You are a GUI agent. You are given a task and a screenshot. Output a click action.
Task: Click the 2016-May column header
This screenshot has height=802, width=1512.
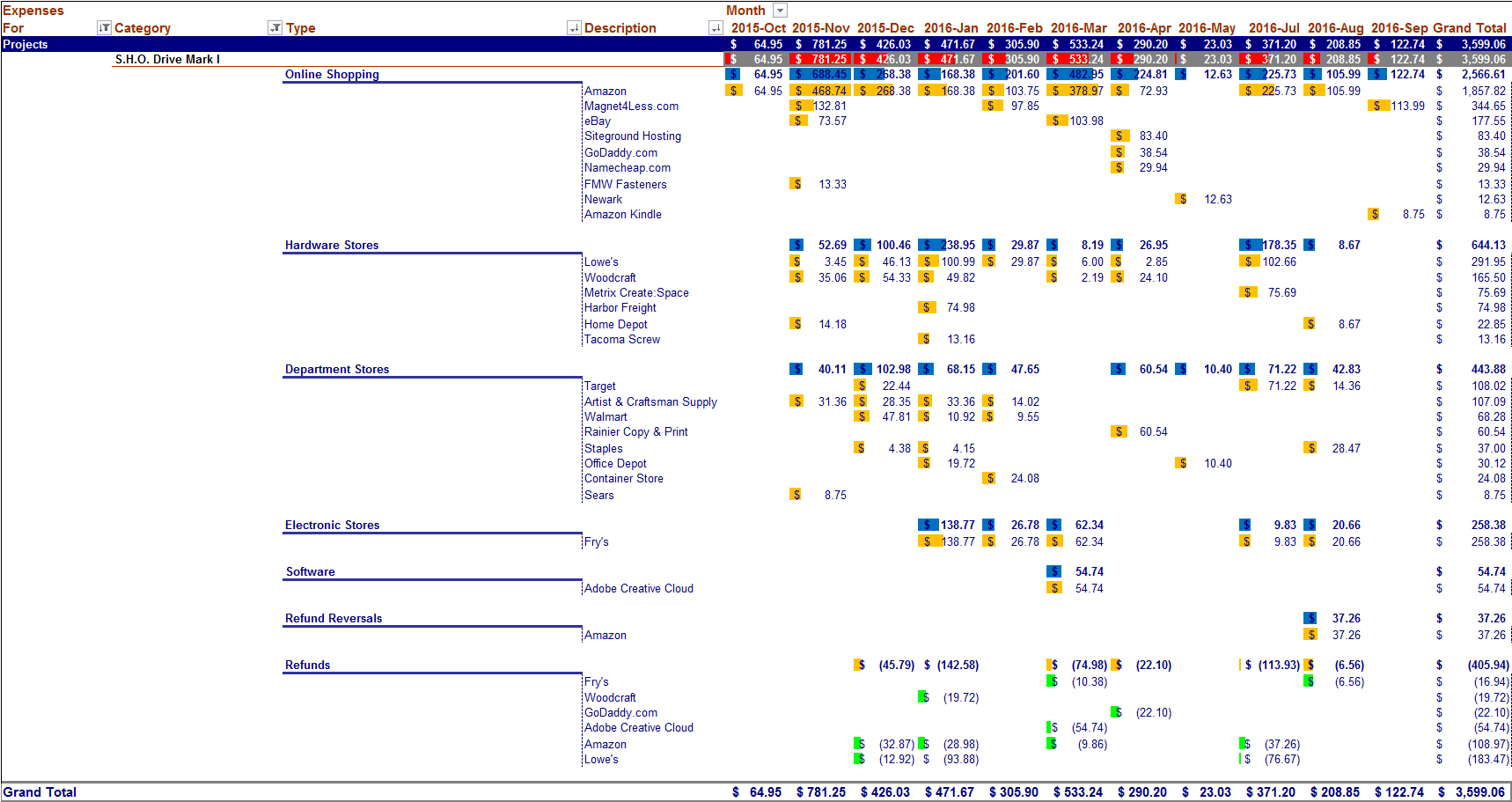pos(1207,28)
